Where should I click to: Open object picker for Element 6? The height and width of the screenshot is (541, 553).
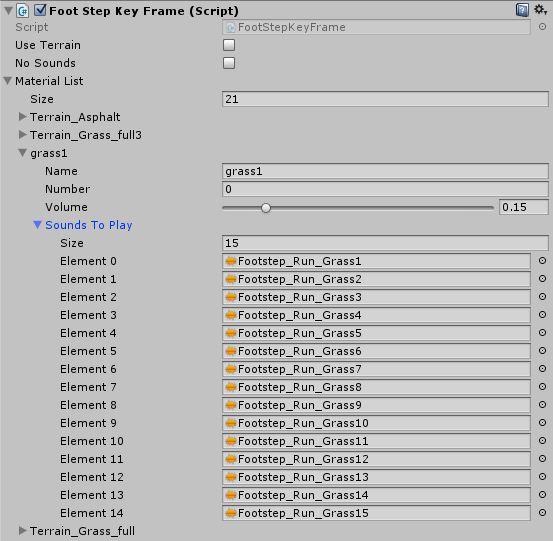[x=542, y=369]
